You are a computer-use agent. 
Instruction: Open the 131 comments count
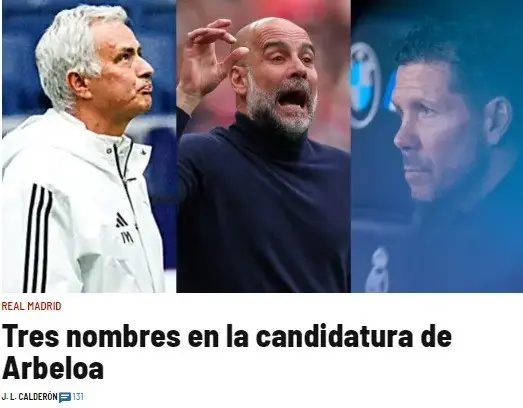(x=78, y=397)
